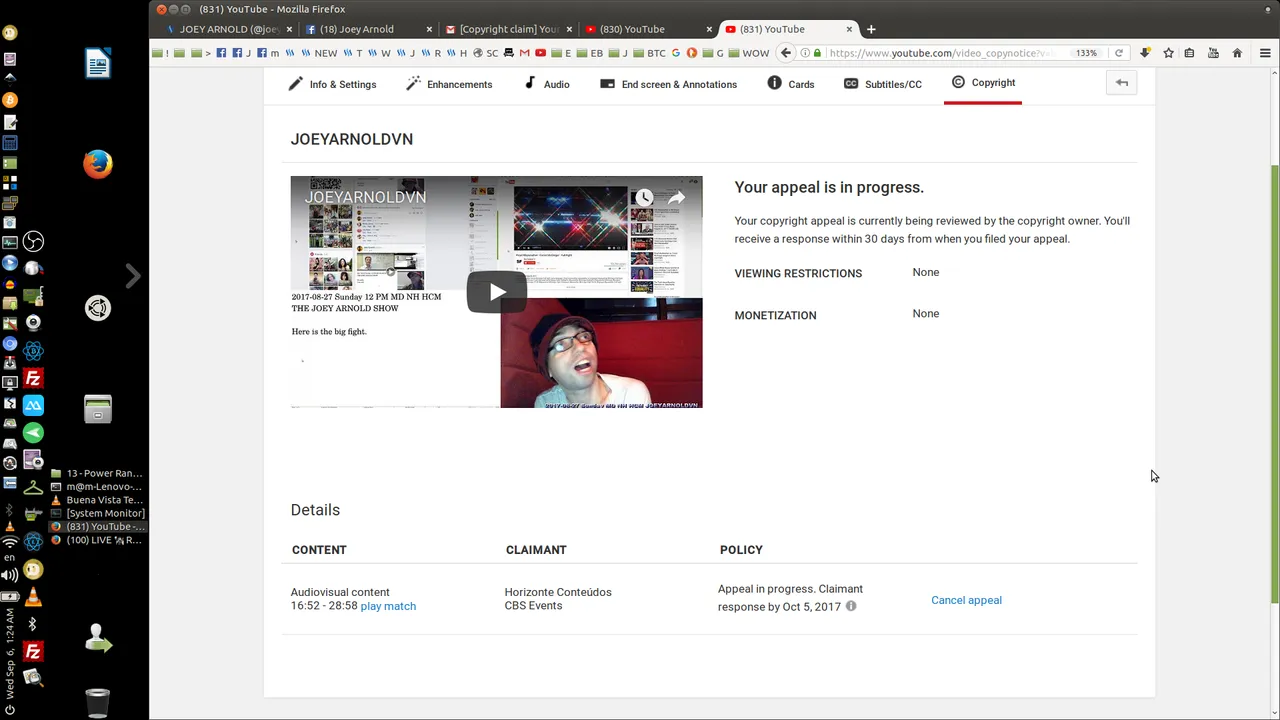This screenshot has height=720, width=1280.
Task: Open the downloads arrow icon in toolbar
Action: [x=1145, y=53]
